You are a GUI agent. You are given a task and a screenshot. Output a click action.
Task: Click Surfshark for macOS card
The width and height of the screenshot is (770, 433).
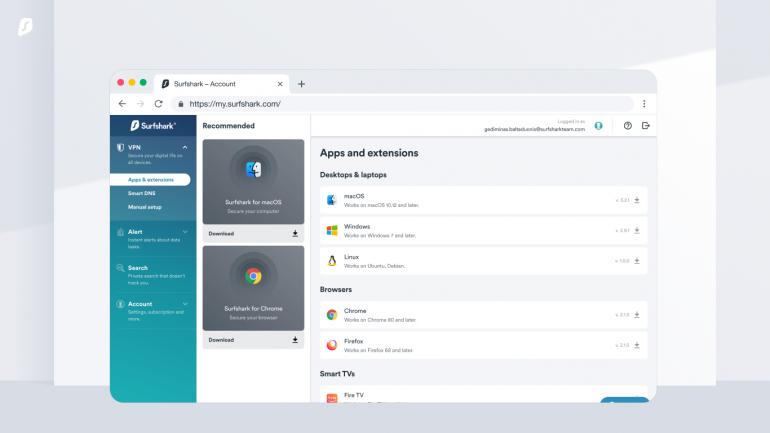[x=253, y=182]
